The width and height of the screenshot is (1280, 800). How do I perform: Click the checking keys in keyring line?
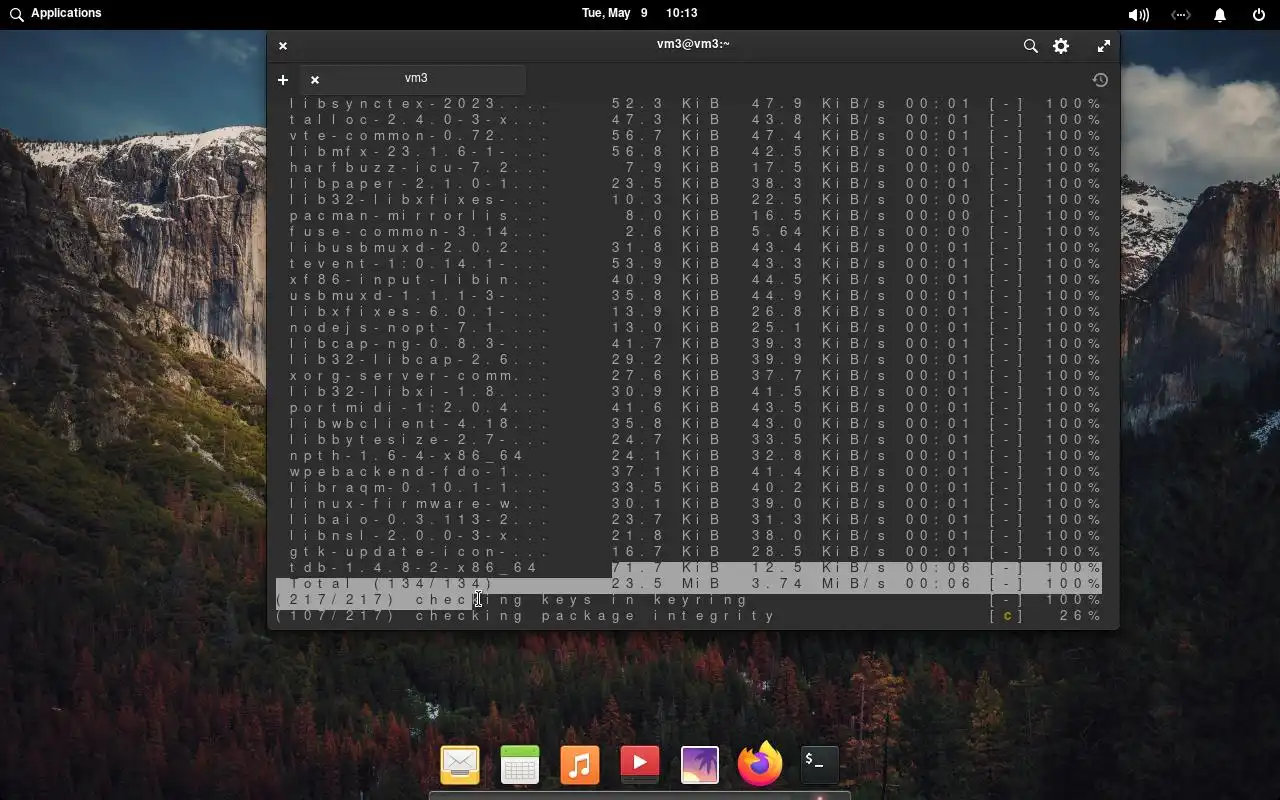(689, 600)
